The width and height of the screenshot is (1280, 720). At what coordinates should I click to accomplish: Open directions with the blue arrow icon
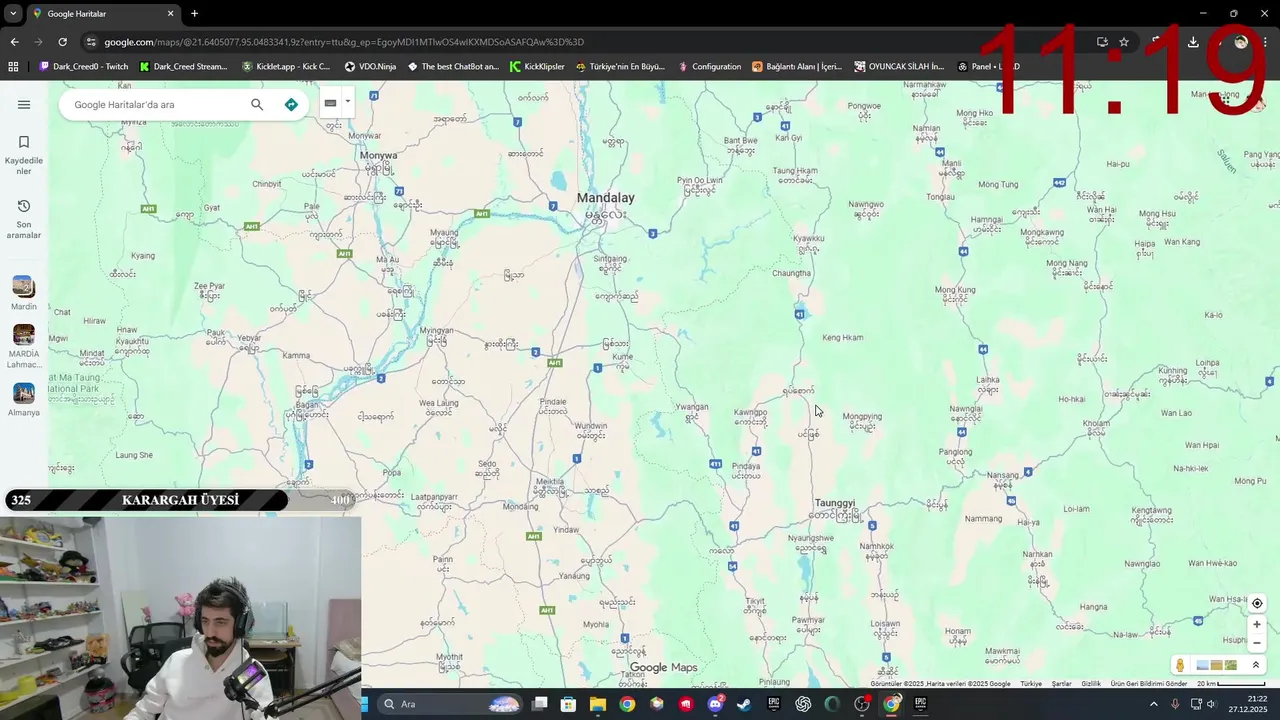point(291,104)
